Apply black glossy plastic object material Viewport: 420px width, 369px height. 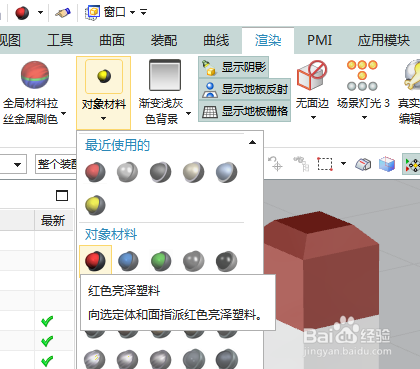[227, 261]
